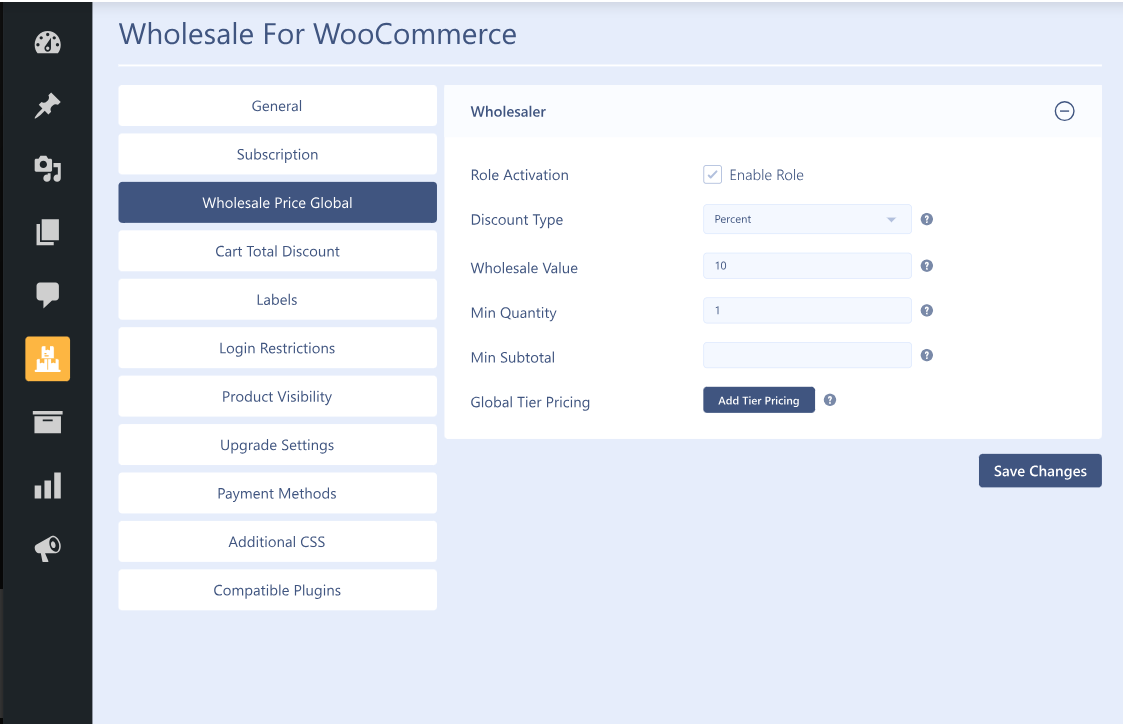Image resolution: width=1123 pixels, height=724 pixels.
Task: Open the Product Visibility tab
Action: (x=277, y=396)
